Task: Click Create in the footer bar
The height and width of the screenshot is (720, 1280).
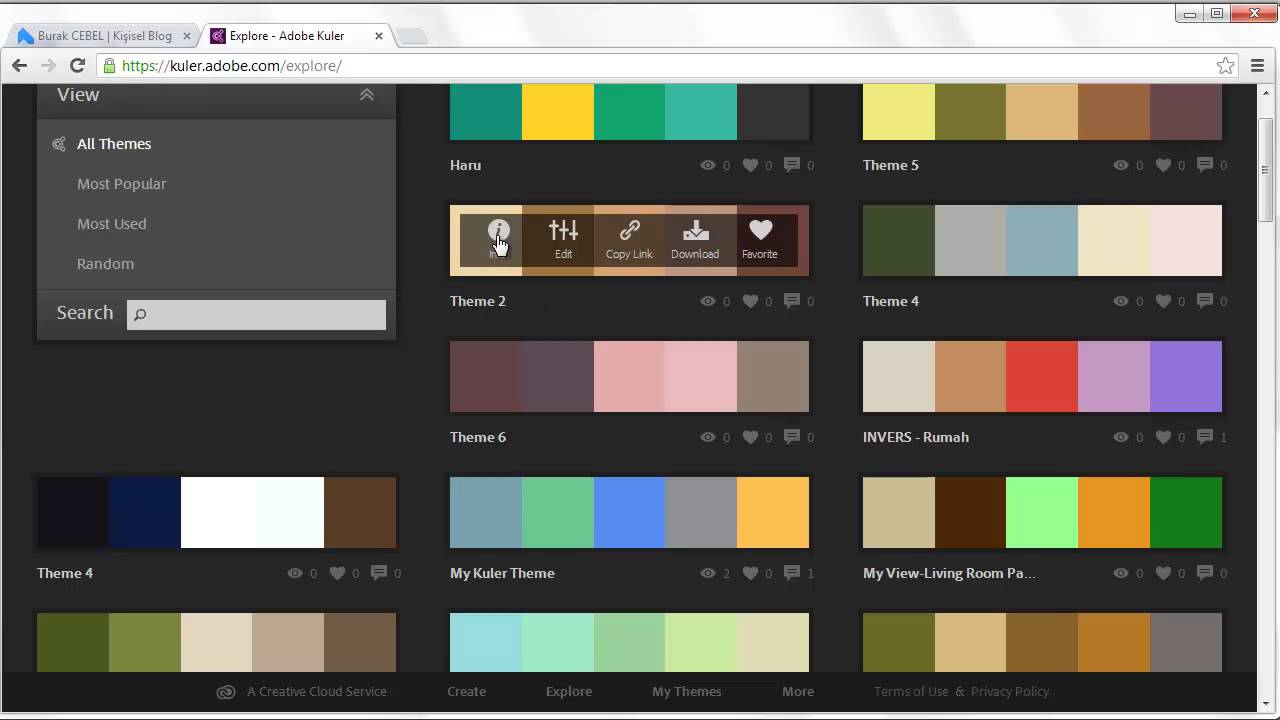Action: [467, 691]
